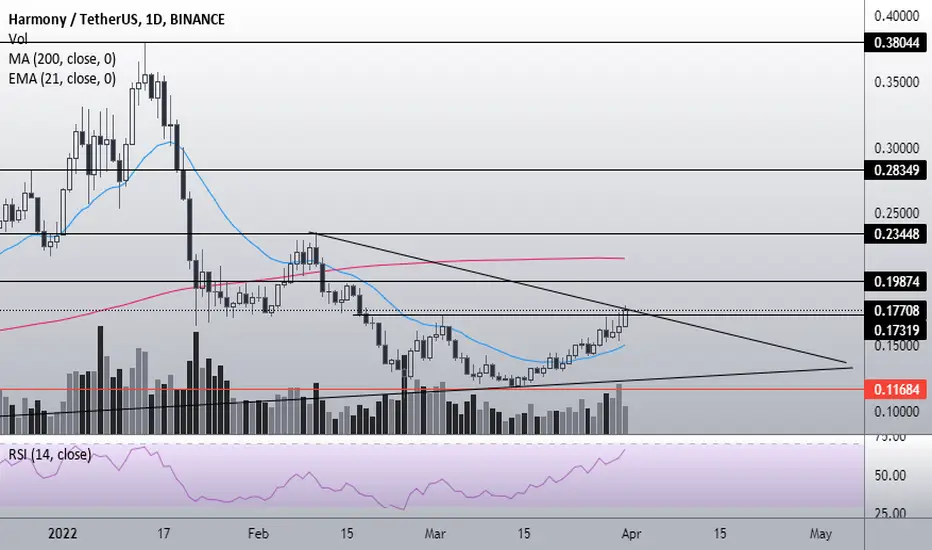Click the RSI 50.00 axis value
This screenshot has height=550, width=932.
(x=890, y=476)
